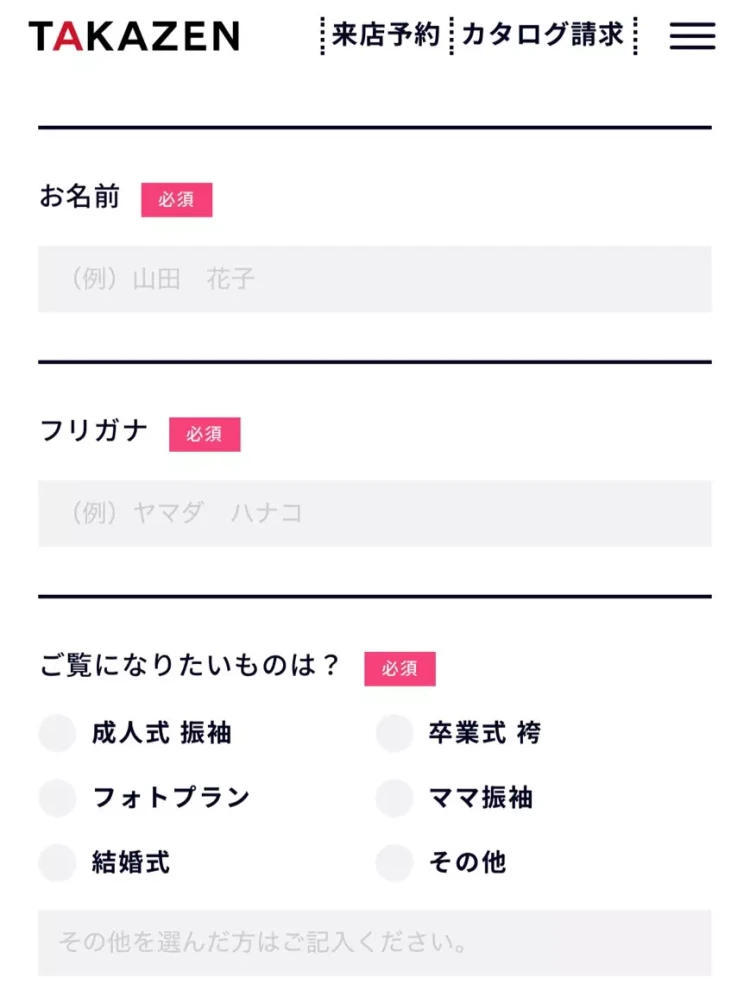Pick the その他 radio option
Screen dimensions: 750x996
tap(394, 862)
